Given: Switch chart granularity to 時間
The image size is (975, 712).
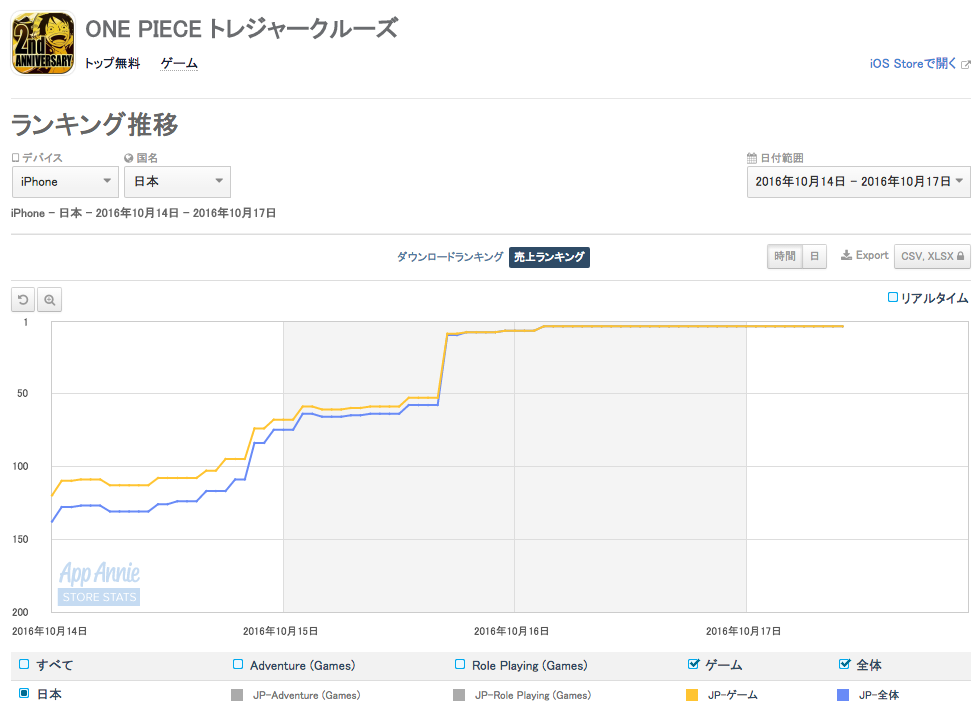Looking at the screenshot, I should click(x=785, y=256).
